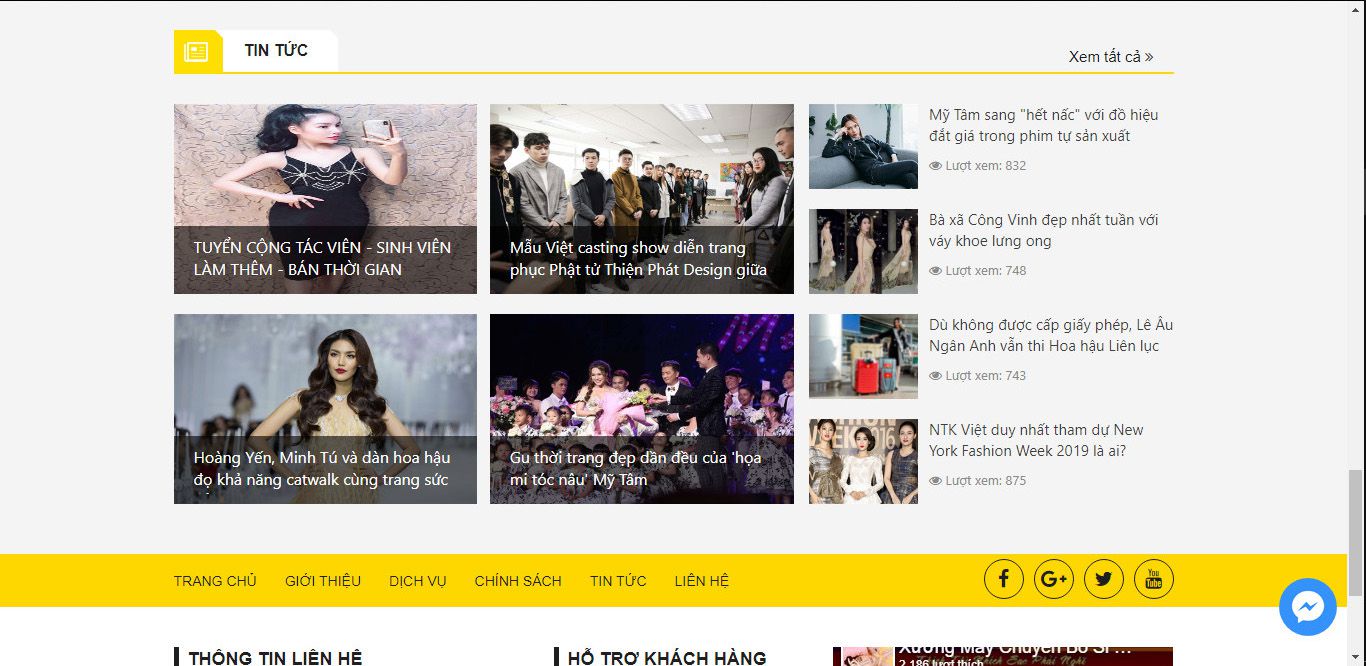Open DỊCH VỤ in footer menu
The height and width of the screenshot is (666, 1366).
pos(418,581)
